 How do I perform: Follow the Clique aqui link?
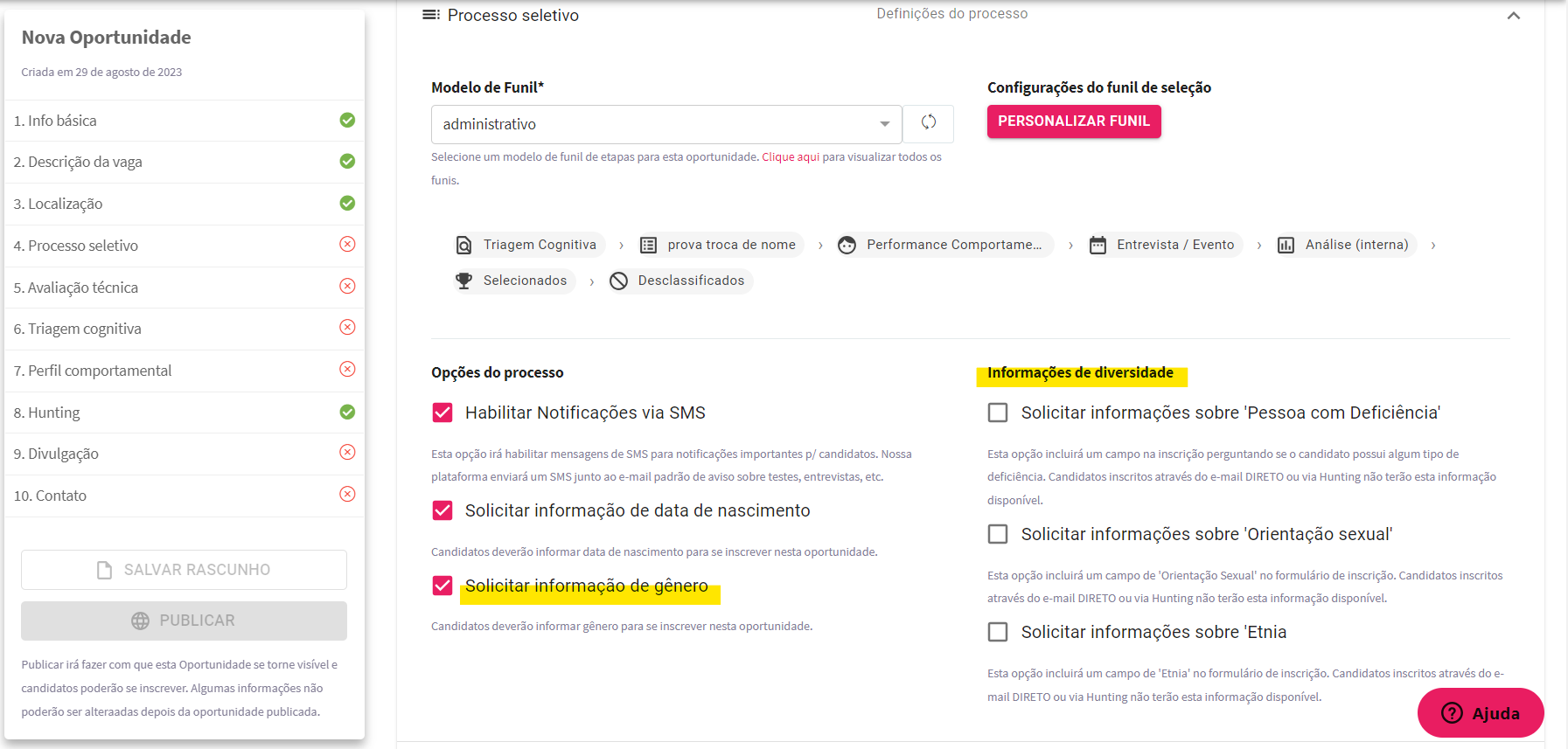(x=791, y=157)
